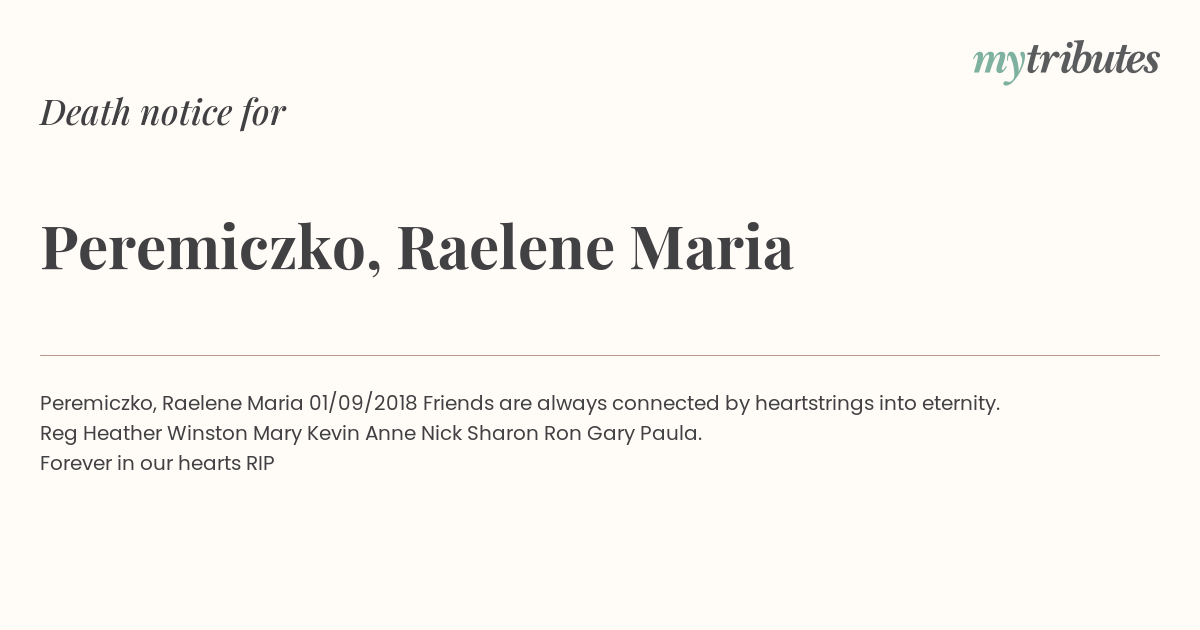Click "Maria" in the large title
1200x630 pixels.
click(712, 248)
